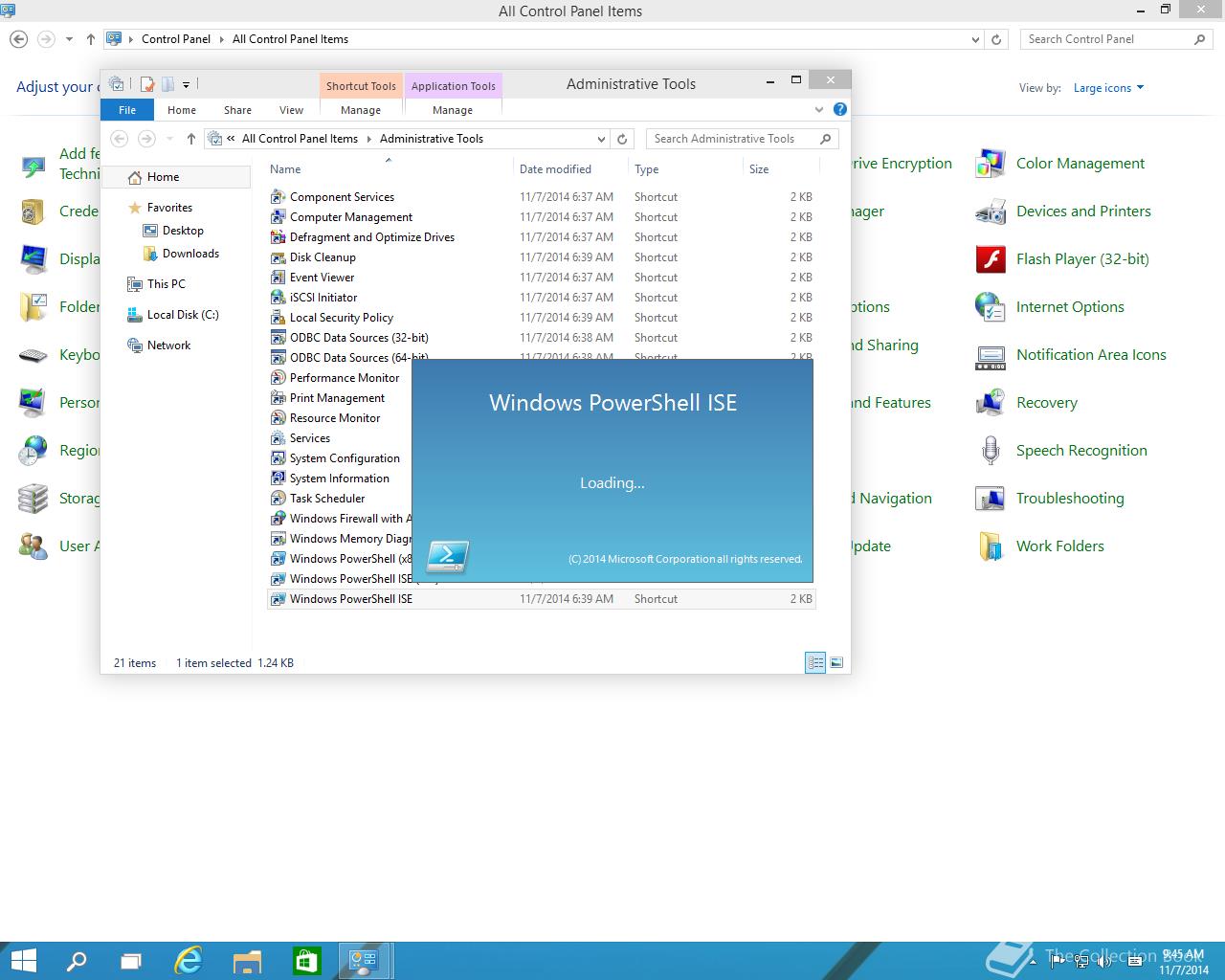1225x980 pixels.
Task: Open Quick Access Toolbar customize dropdown
Action: click(x=186, y=84)
